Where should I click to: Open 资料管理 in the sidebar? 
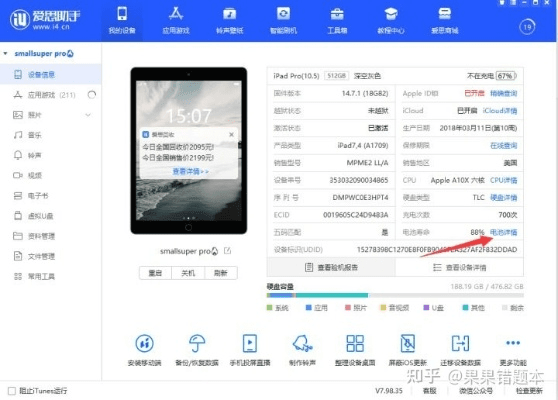51,236
